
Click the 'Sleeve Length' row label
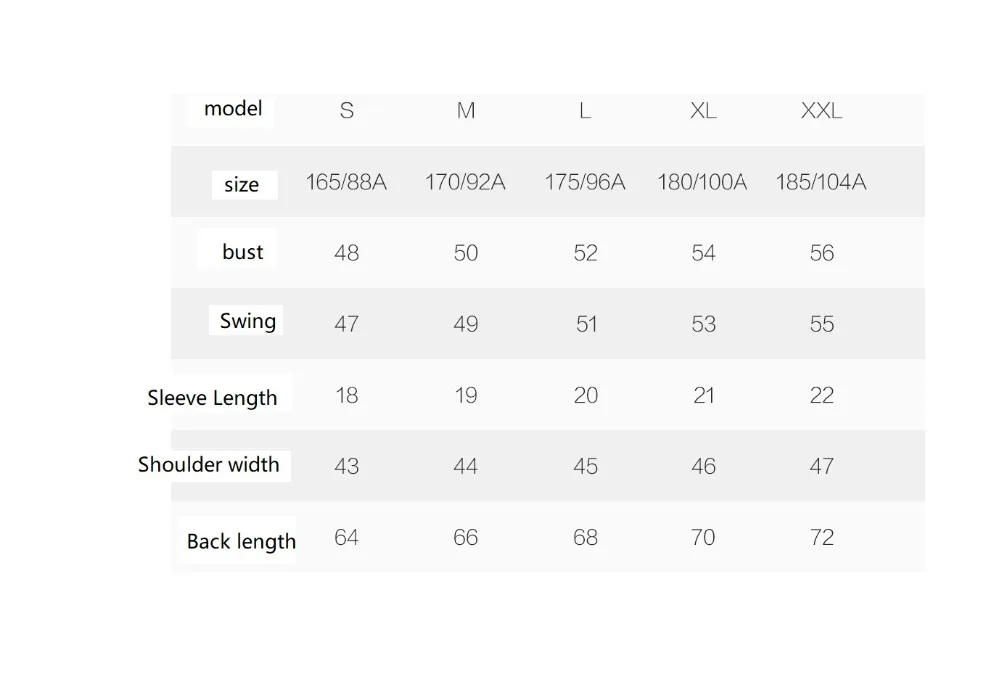point(212,397)
